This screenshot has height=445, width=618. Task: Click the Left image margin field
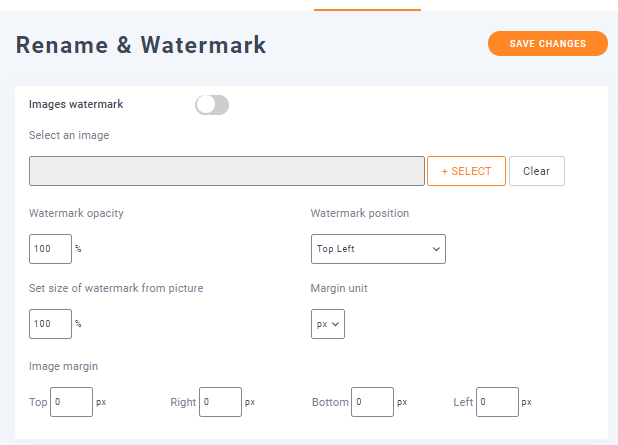coord(497,402)
